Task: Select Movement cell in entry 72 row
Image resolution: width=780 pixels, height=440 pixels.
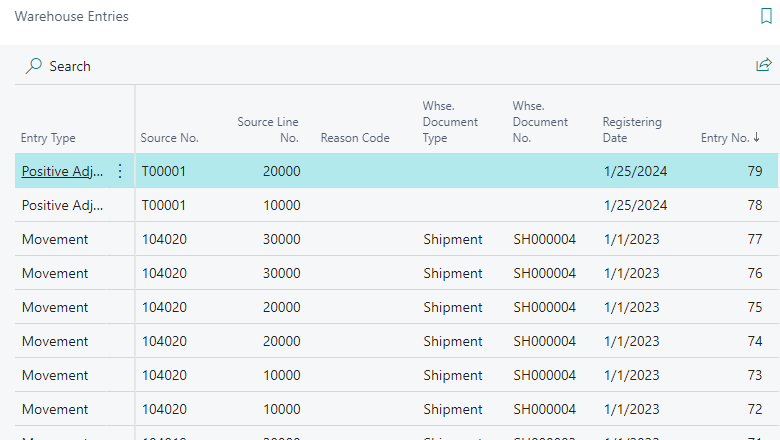Action: (55, 409)
